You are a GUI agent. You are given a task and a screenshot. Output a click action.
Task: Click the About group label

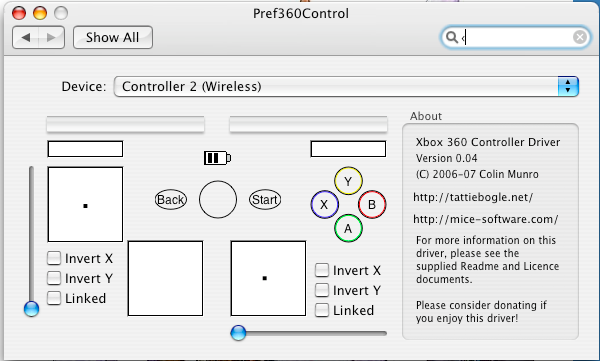pos(426,116)
